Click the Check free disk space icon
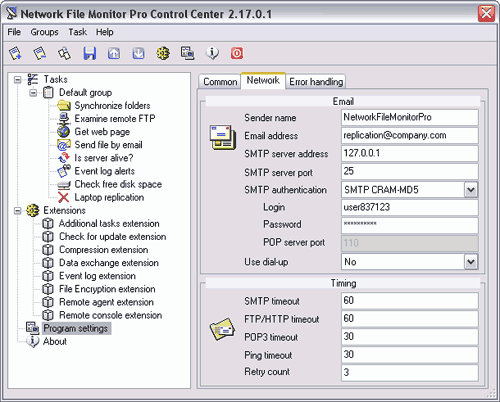This screenshot has height=402, width=500. 64,184
